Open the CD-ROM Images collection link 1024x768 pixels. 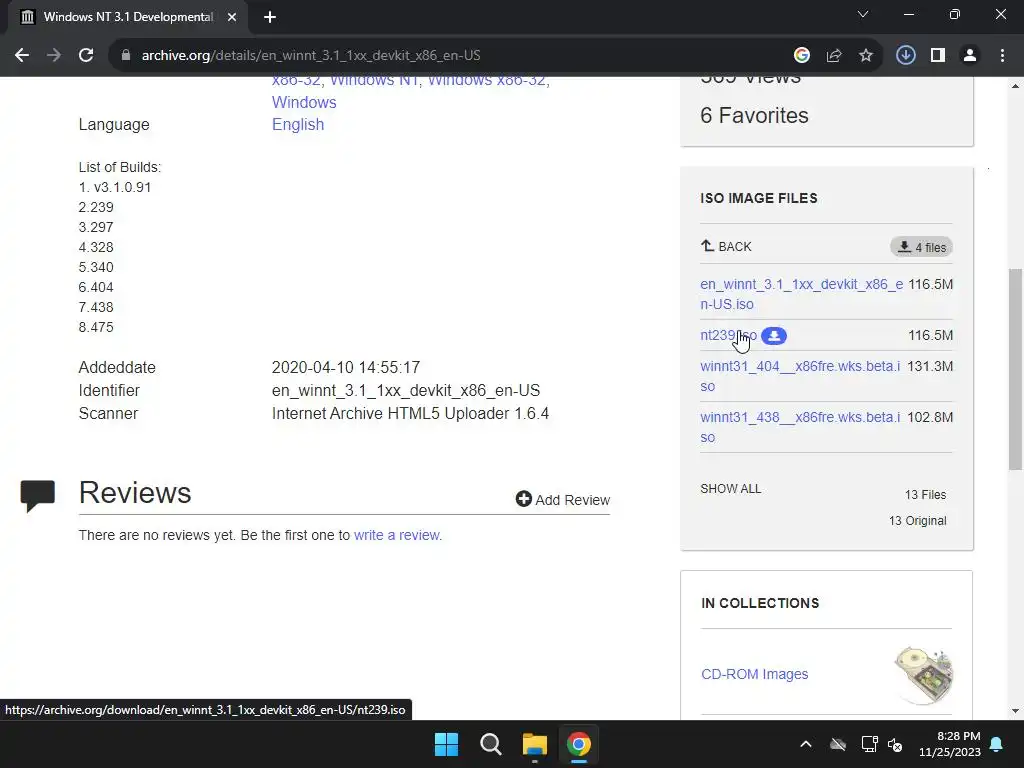tap(754, 674)
